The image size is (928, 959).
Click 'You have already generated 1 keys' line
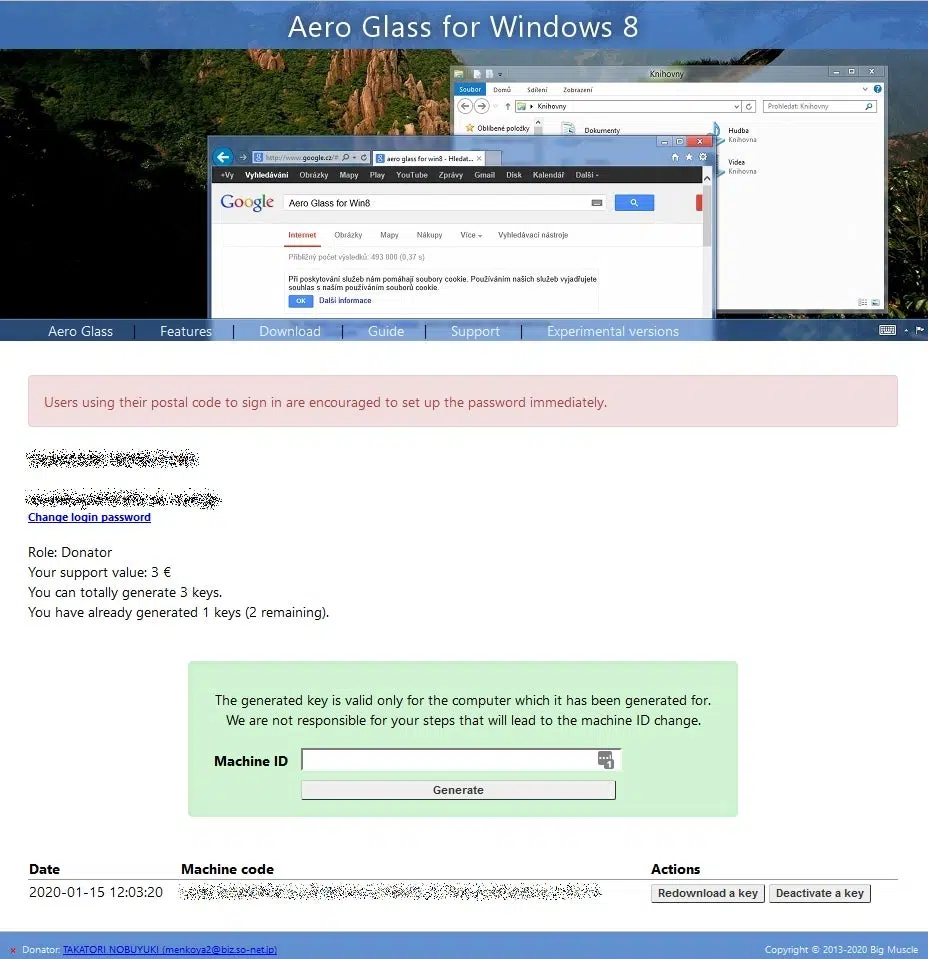[x=178, y=613]
